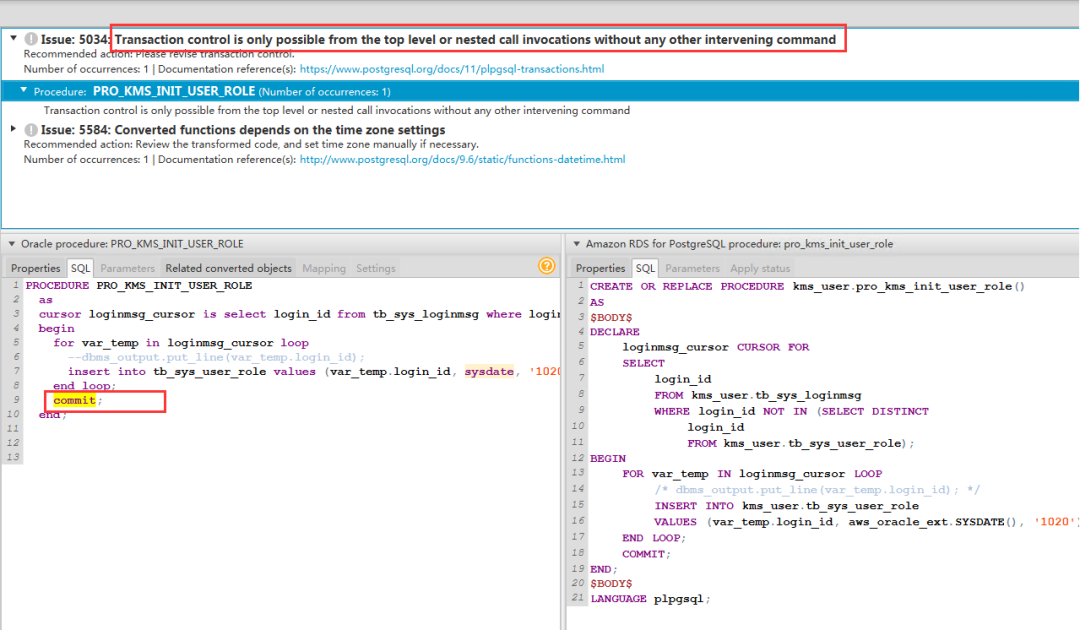Screen dimensions: 1080x630
Task: Expand the Issue 5584 tree node
Action: (13, 129)
